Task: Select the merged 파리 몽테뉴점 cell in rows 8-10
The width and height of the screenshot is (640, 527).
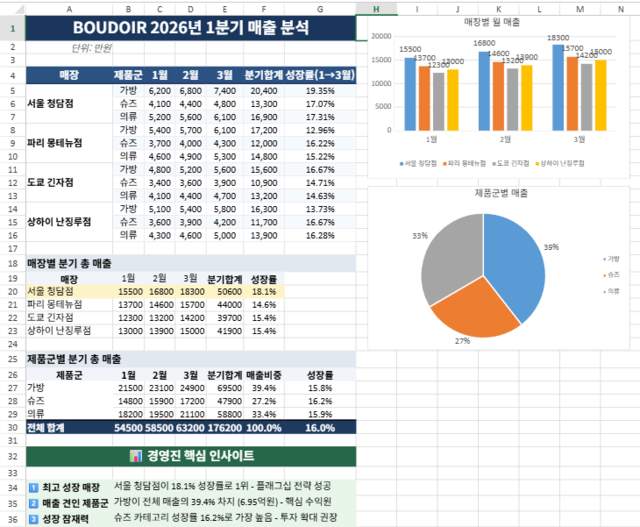Action: 69,143
